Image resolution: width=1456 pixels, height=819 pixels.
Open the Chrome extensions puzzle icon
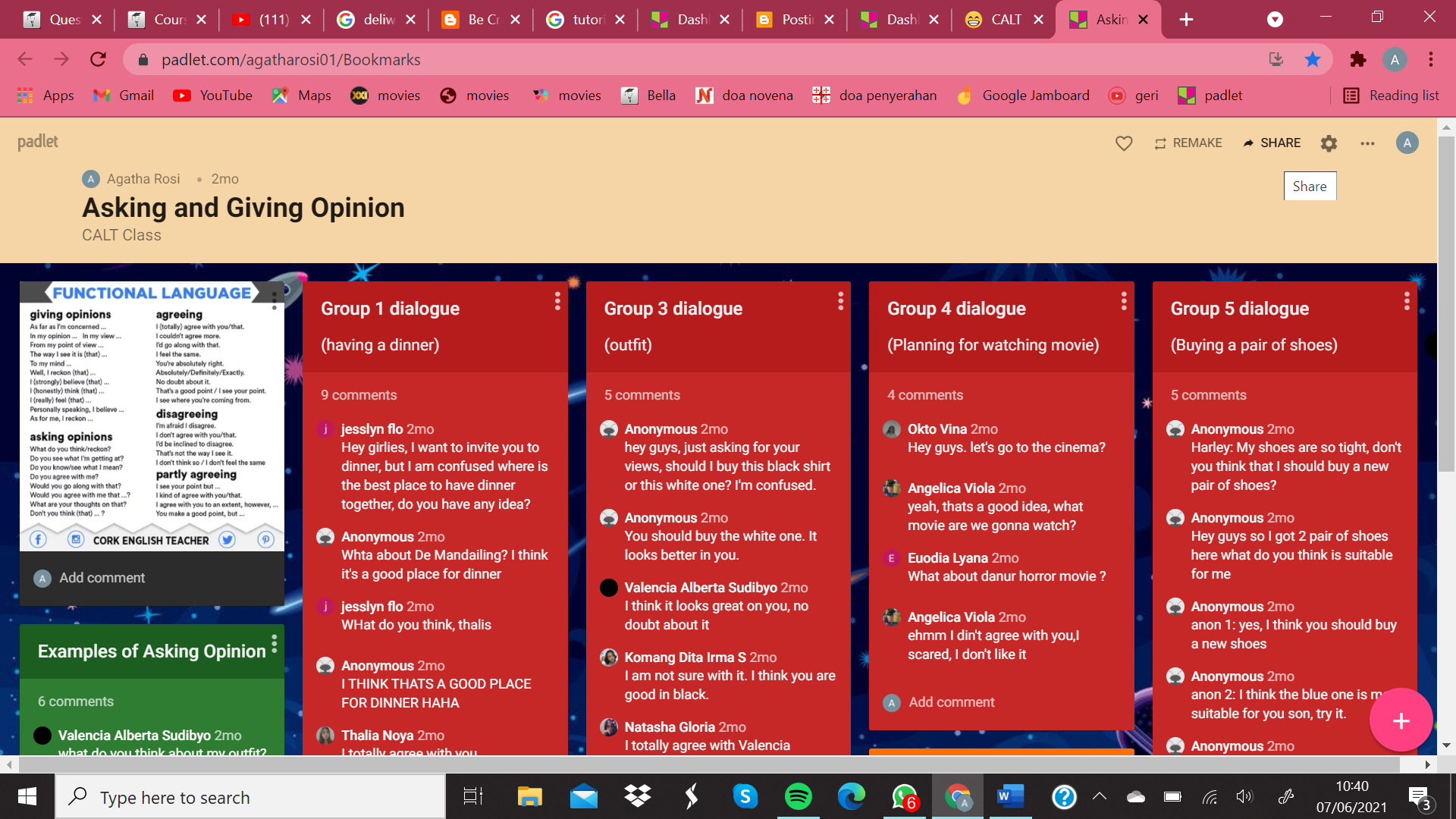coord(1357,59)
